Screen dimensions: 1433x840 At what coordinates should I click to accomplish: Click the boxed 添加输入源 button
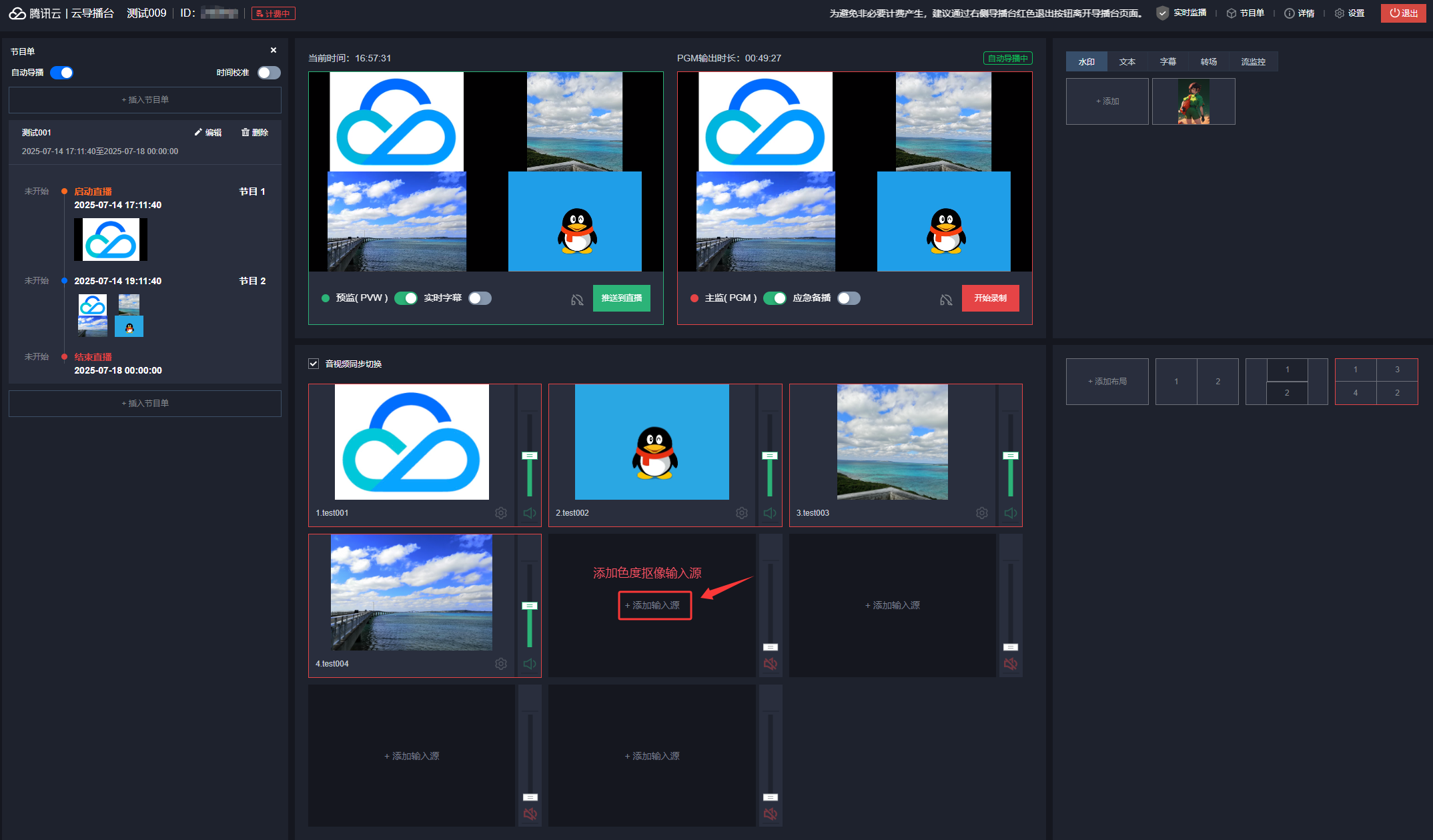tap(654, 605)
